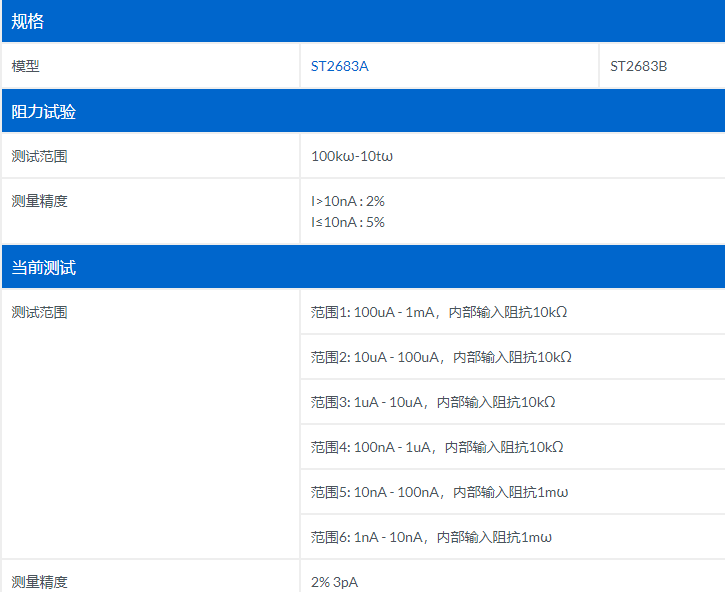Click 测试范围 label under 当前测试
This screenshot has width=725, height=592.
tap(39, 312)
